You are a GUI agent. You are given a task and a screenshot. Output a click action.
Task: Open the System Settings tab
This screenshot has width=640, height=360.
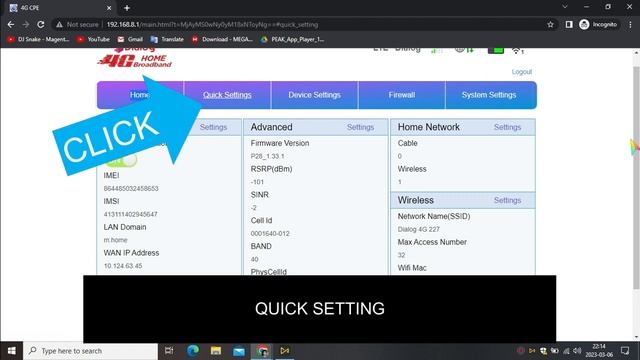(x=489, y=95)
